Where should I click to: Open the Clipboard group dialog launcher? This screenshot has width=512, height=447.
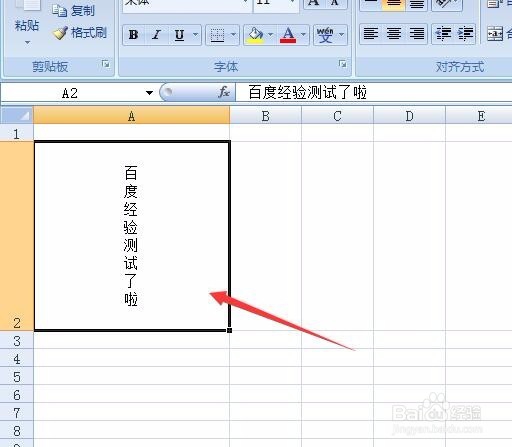(x=106, y=64)
